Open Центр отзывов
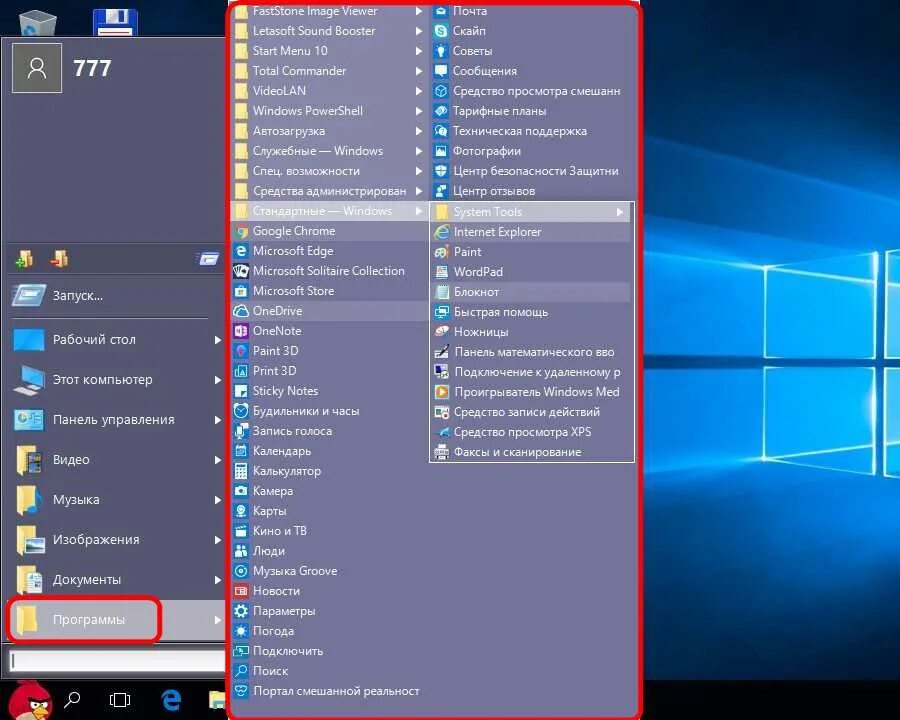This screenshot has height=720, width=900. coord(531,191)
